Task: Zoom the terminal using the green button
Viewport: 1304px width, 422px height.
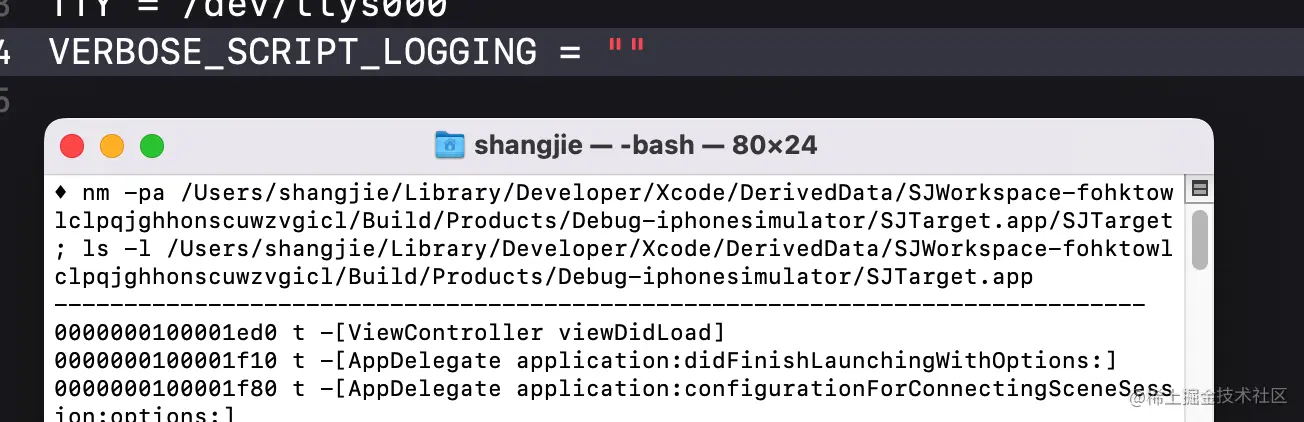Action: (151, 146)
